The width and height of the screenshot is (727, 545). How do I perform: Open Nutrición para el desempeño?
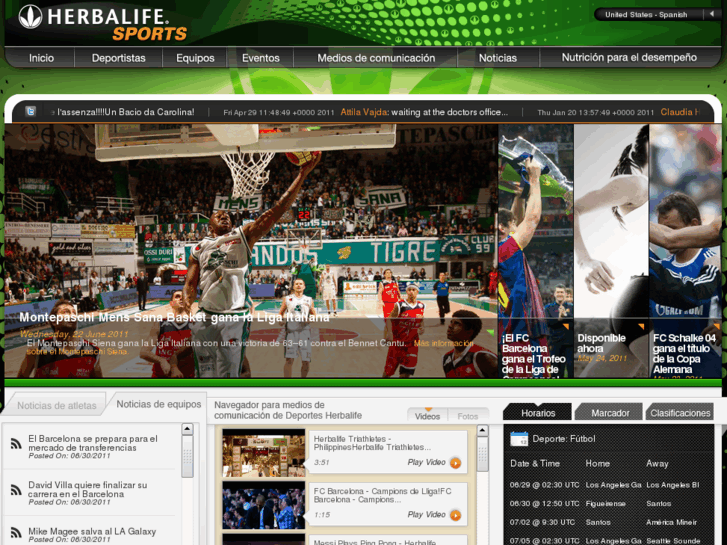629,58
